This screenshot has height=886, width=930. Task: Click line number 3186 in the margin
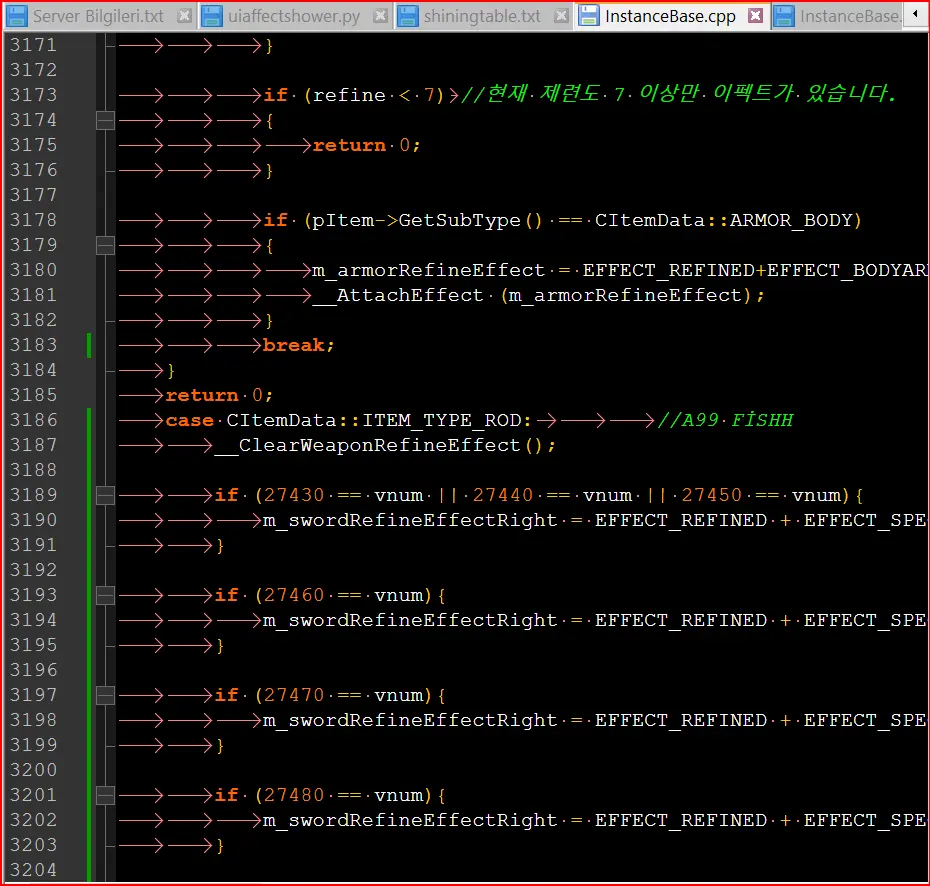click(33, 420)
